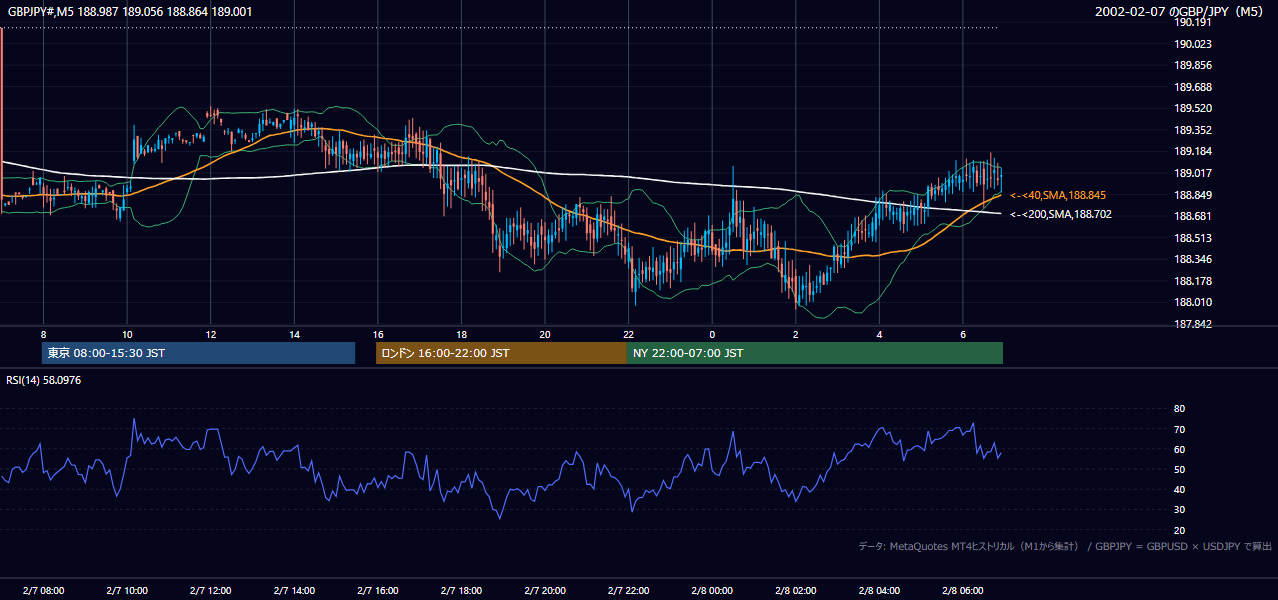The height and width of the screenshot is (600, 1278).
Task: Click the 187.842 price axis label
Action: click(1193, 324)
